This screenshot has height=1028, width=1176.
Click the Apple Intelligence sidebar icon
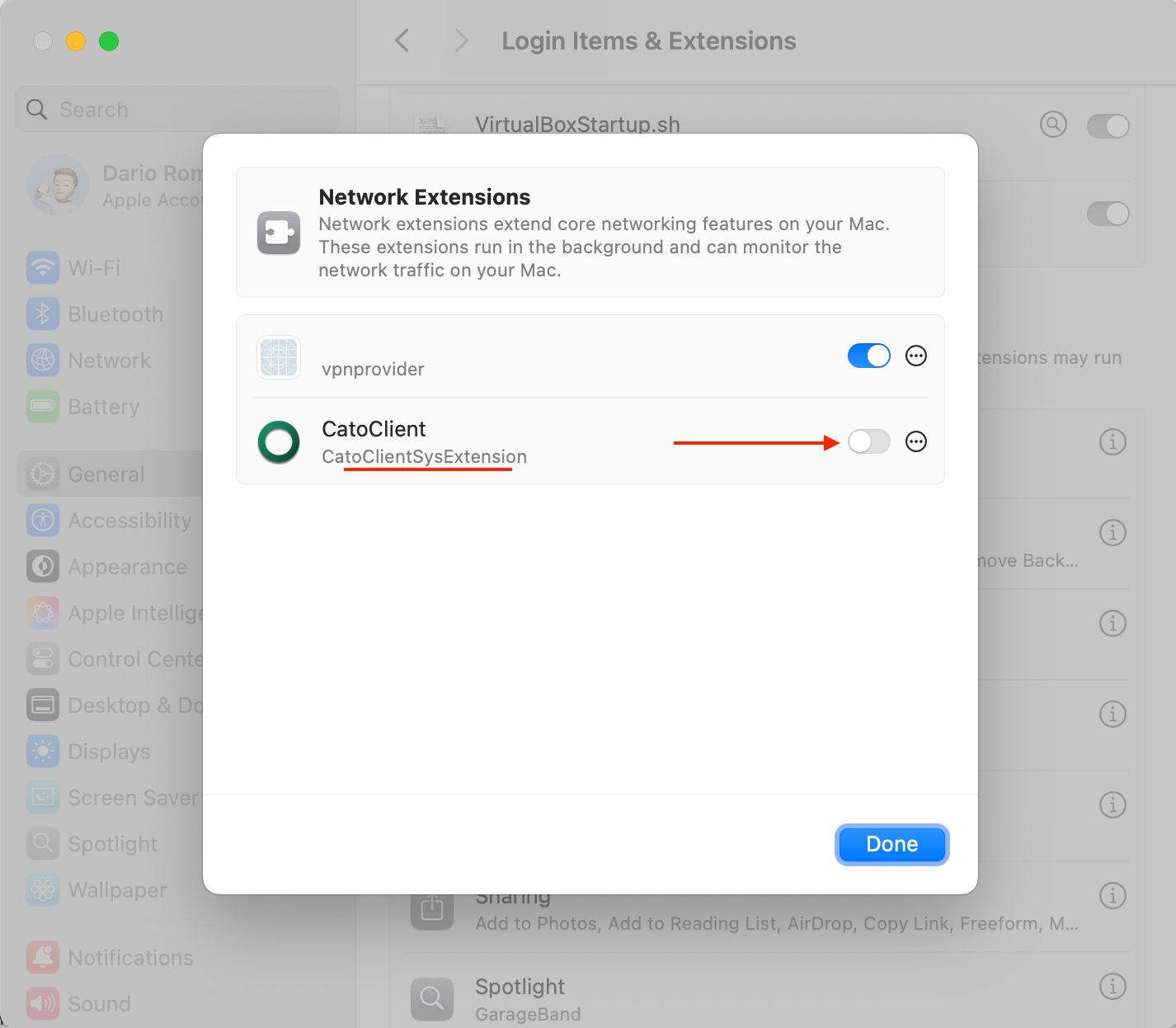click(x=43, y=612)
